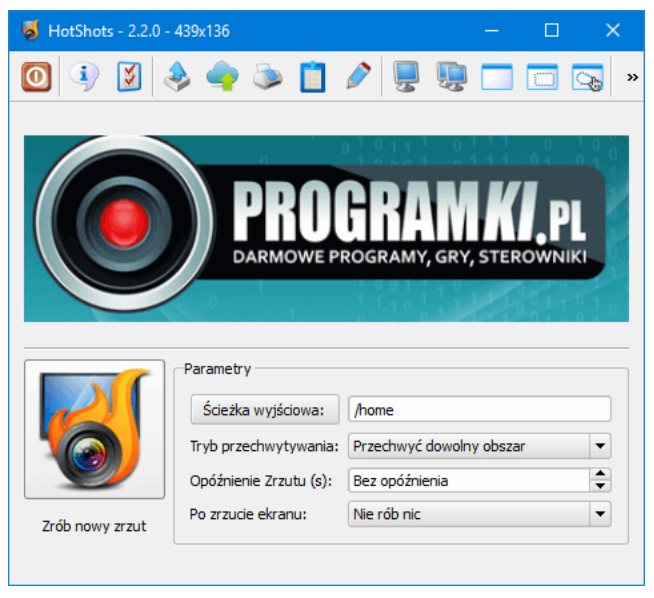Minimize the HotShots window
The height and width of the screenshot is (598, 654).
point(492,30)
